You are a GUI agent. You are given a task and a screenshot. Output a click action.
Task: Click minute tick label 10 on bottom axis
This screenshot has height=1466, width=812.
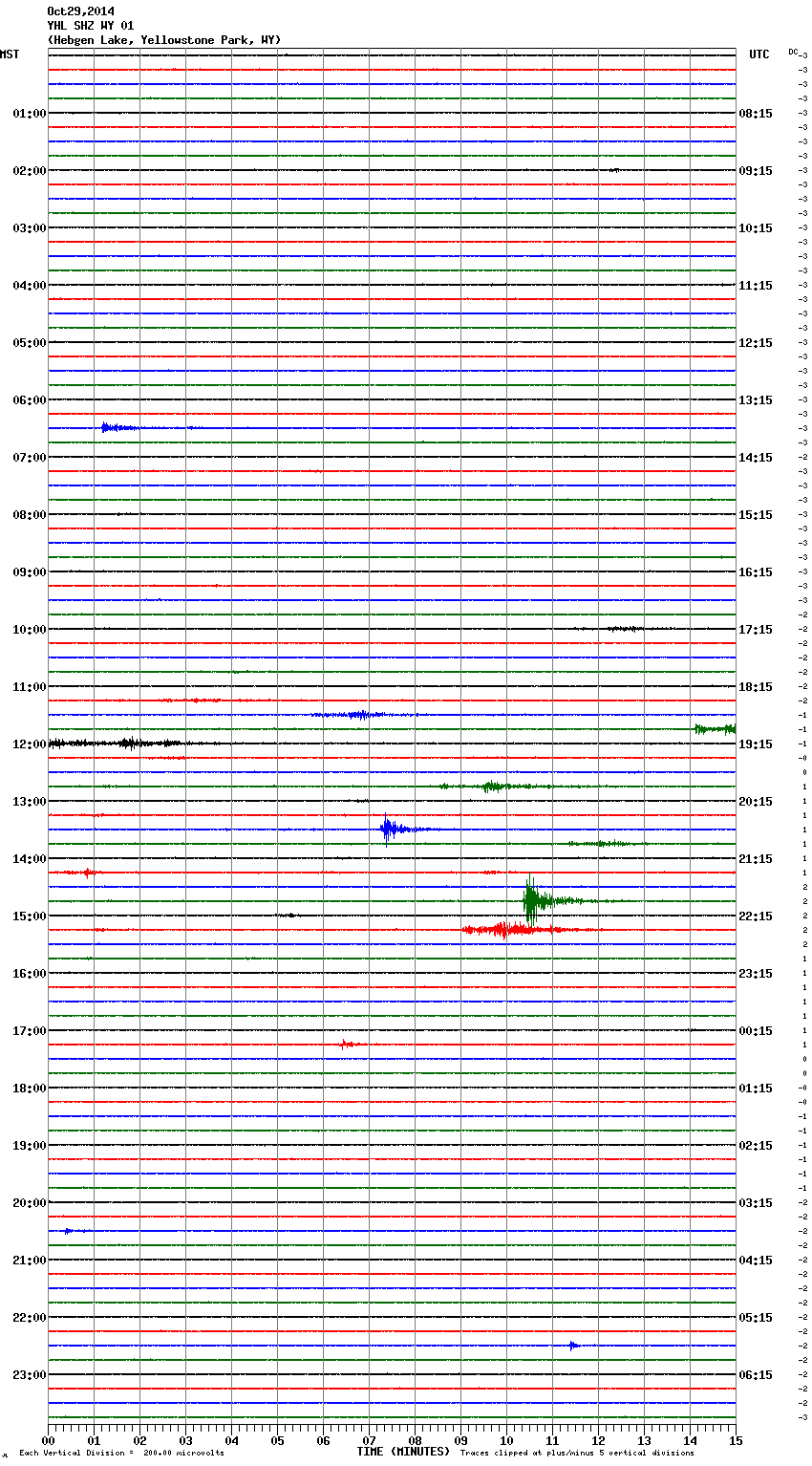tap(506, 1440)
